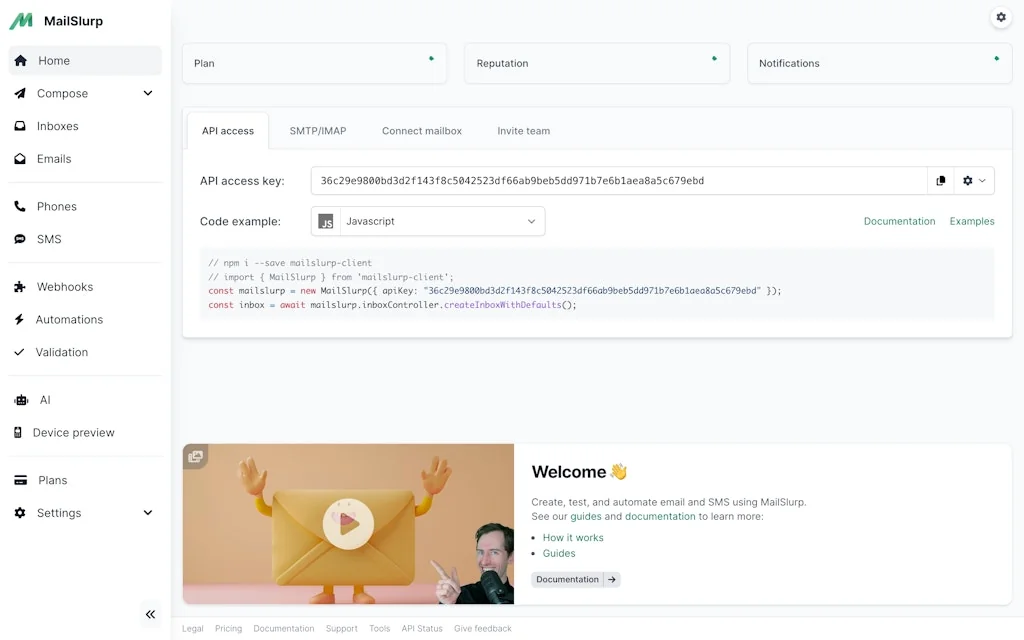Open the How it works guide
Screen dimensions: 1024x640
coord(573,537)
